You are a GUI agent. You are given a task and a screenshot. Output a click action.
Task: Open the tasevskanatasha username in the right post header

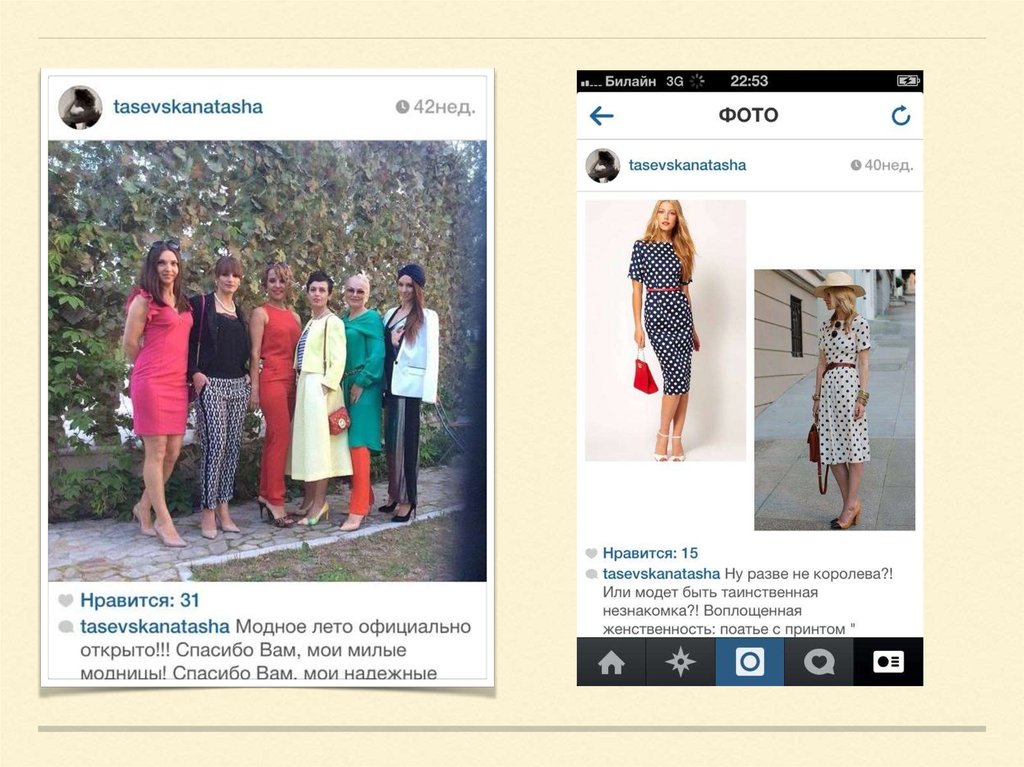(687, 165)
